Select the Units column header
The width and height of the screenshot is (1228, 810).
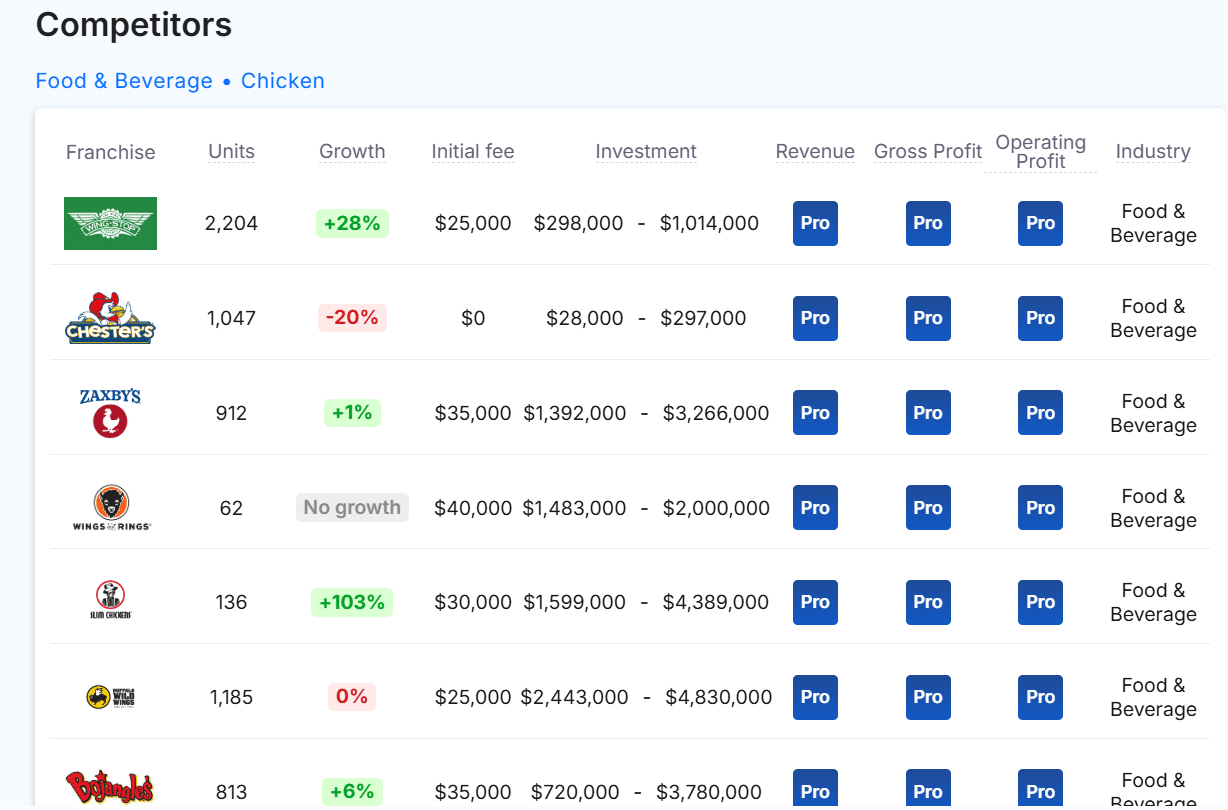(231, 152)
